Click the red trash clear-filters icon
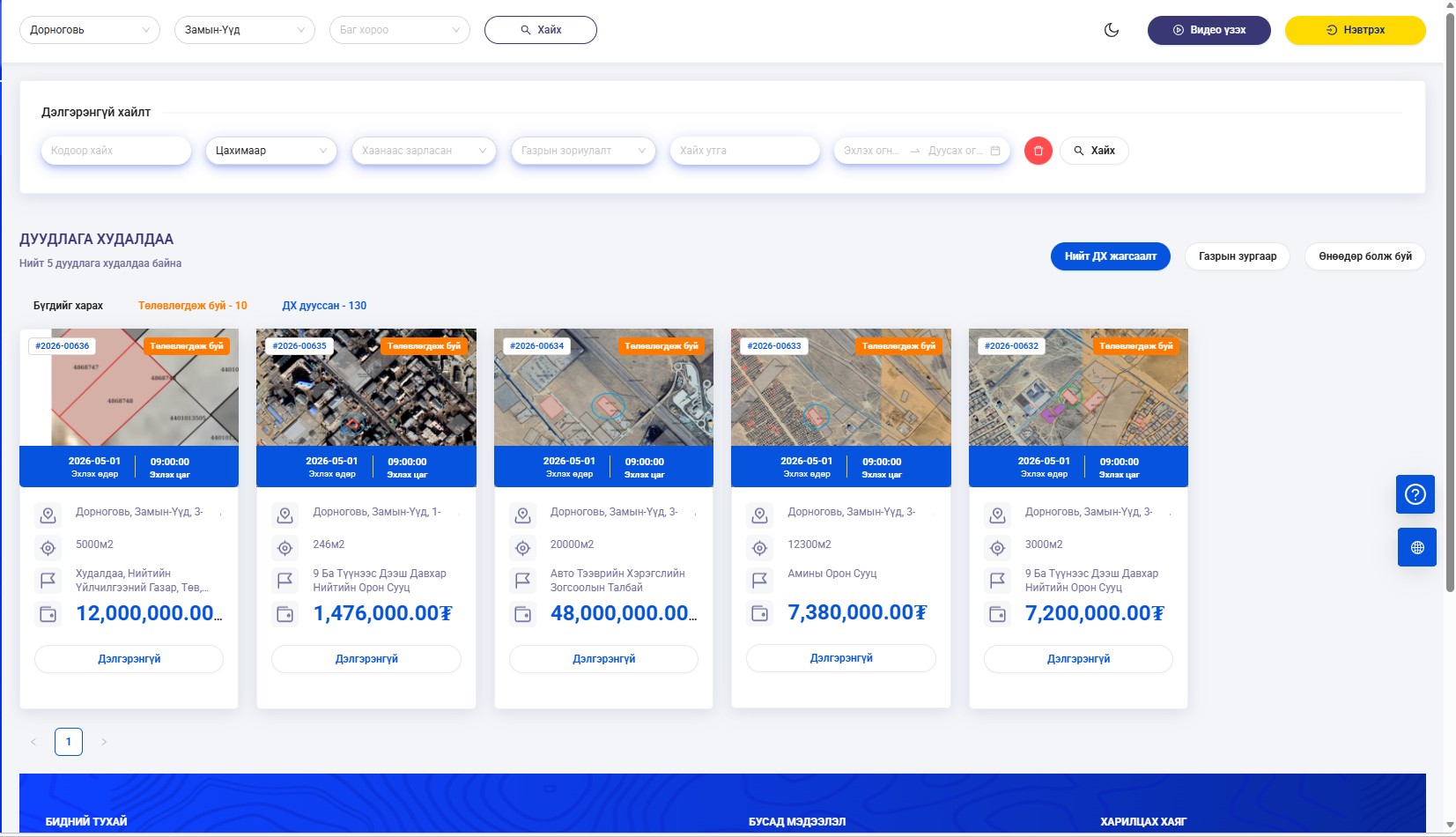1456x837 pixels. click(1038, 151)
